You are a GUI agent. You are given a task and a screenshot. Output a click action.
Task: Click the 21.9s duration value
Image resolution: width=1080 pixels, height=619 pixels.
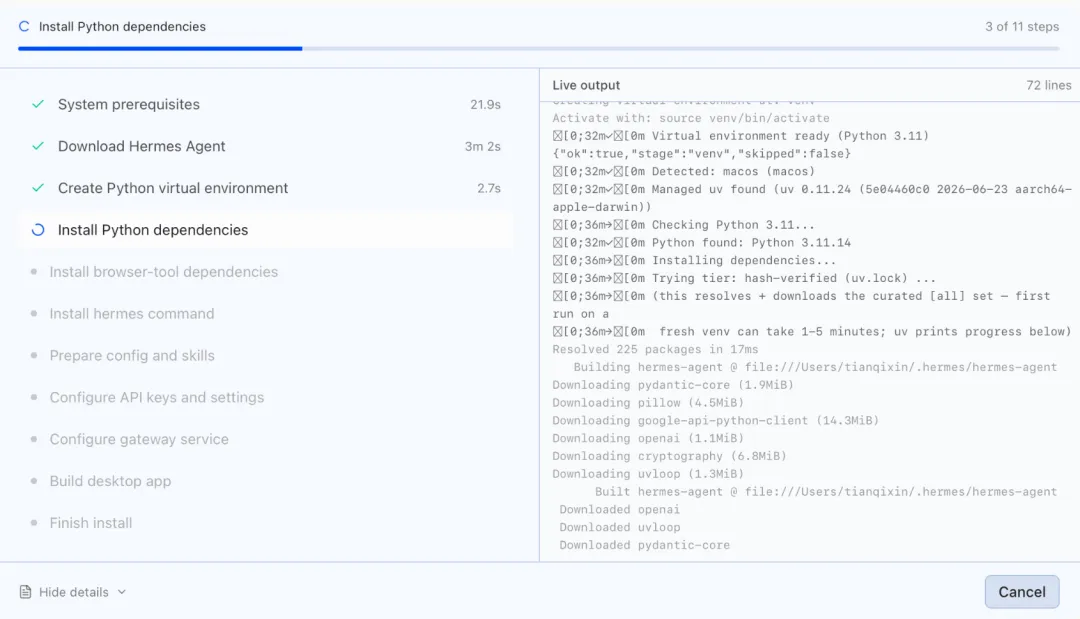point(486,105)
